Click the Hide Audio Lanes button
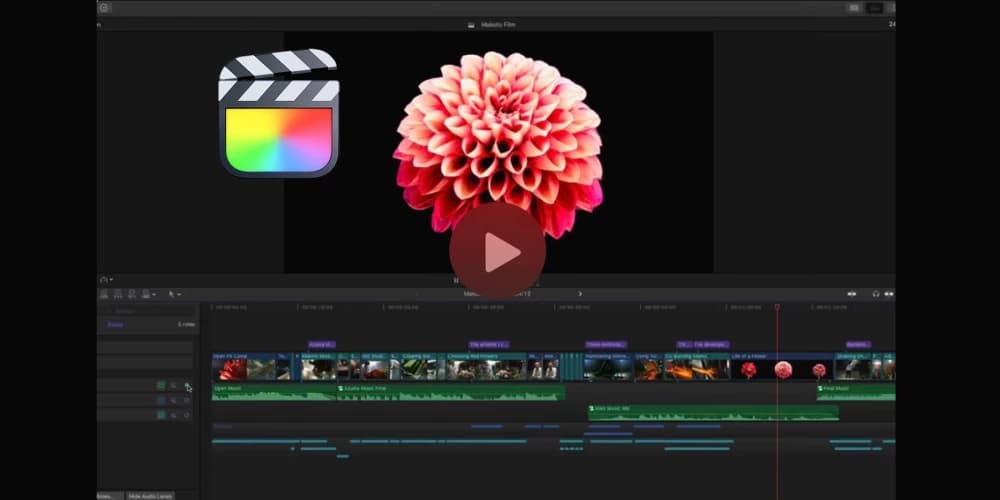The width and height of the screenshot is (1000, 500). (150, 495)
